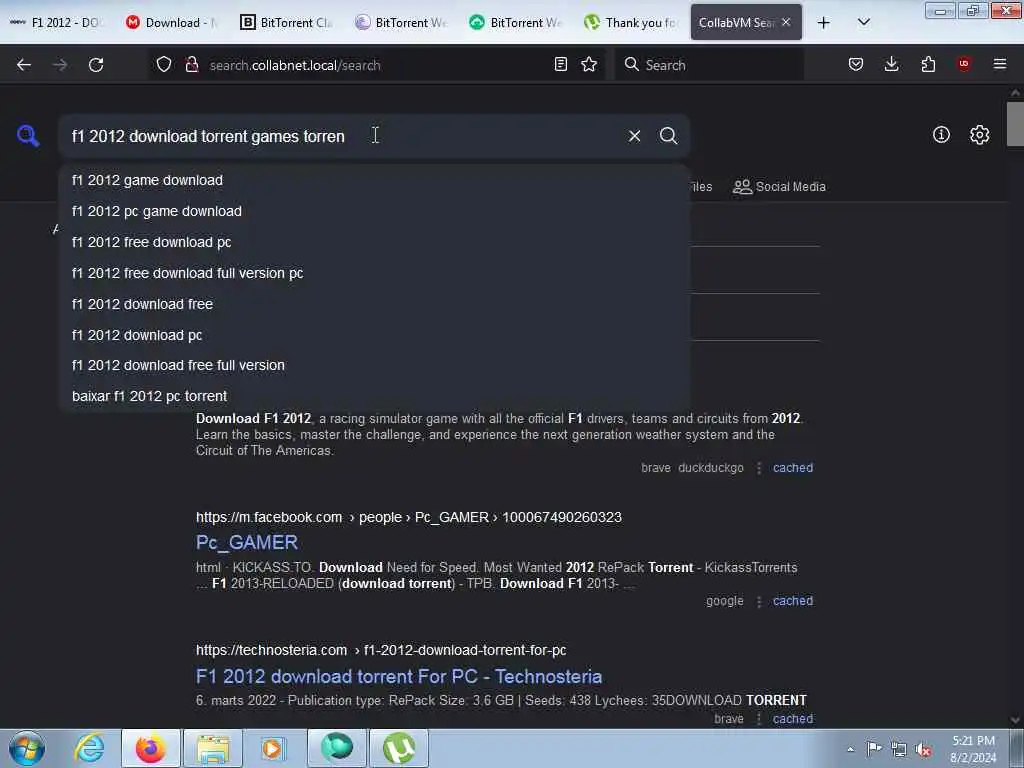The width and height of the screenshot is (1024, 768).
Task: Pick 'f1 2012 free download full version pc'
Action: 374,273
